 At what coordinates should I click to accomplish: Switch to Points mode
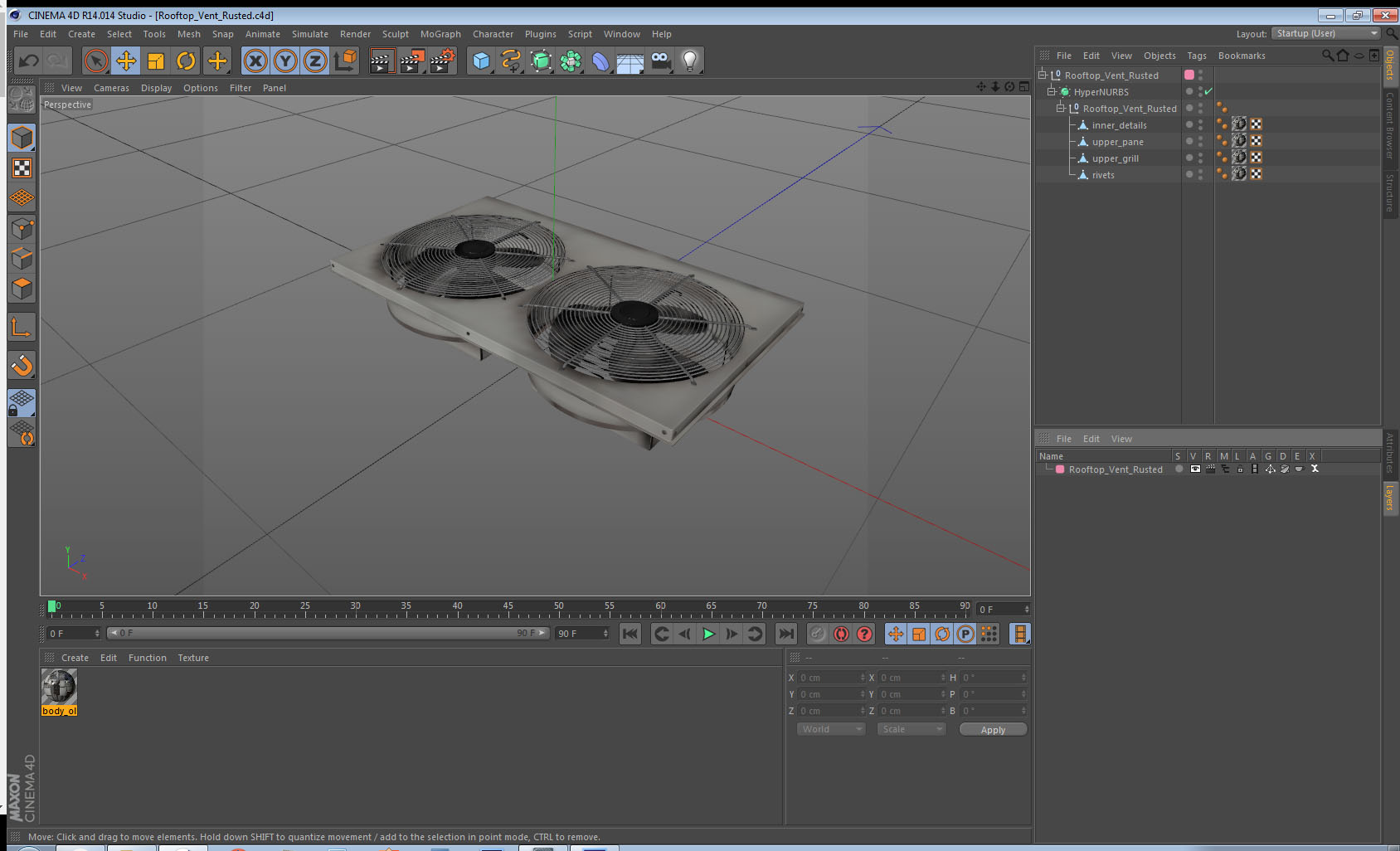click(22, 229)
